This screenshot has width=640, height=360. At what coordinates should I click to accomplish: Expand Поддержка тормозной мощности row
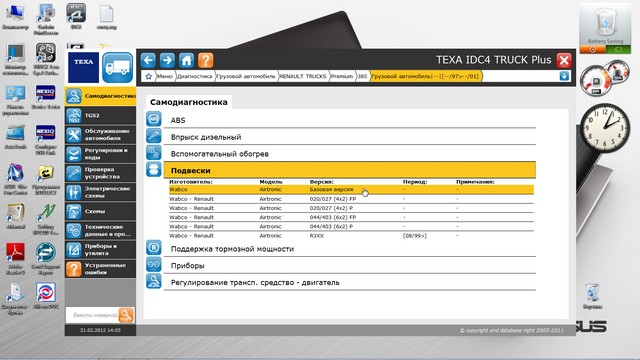click(x=350, y=249)
